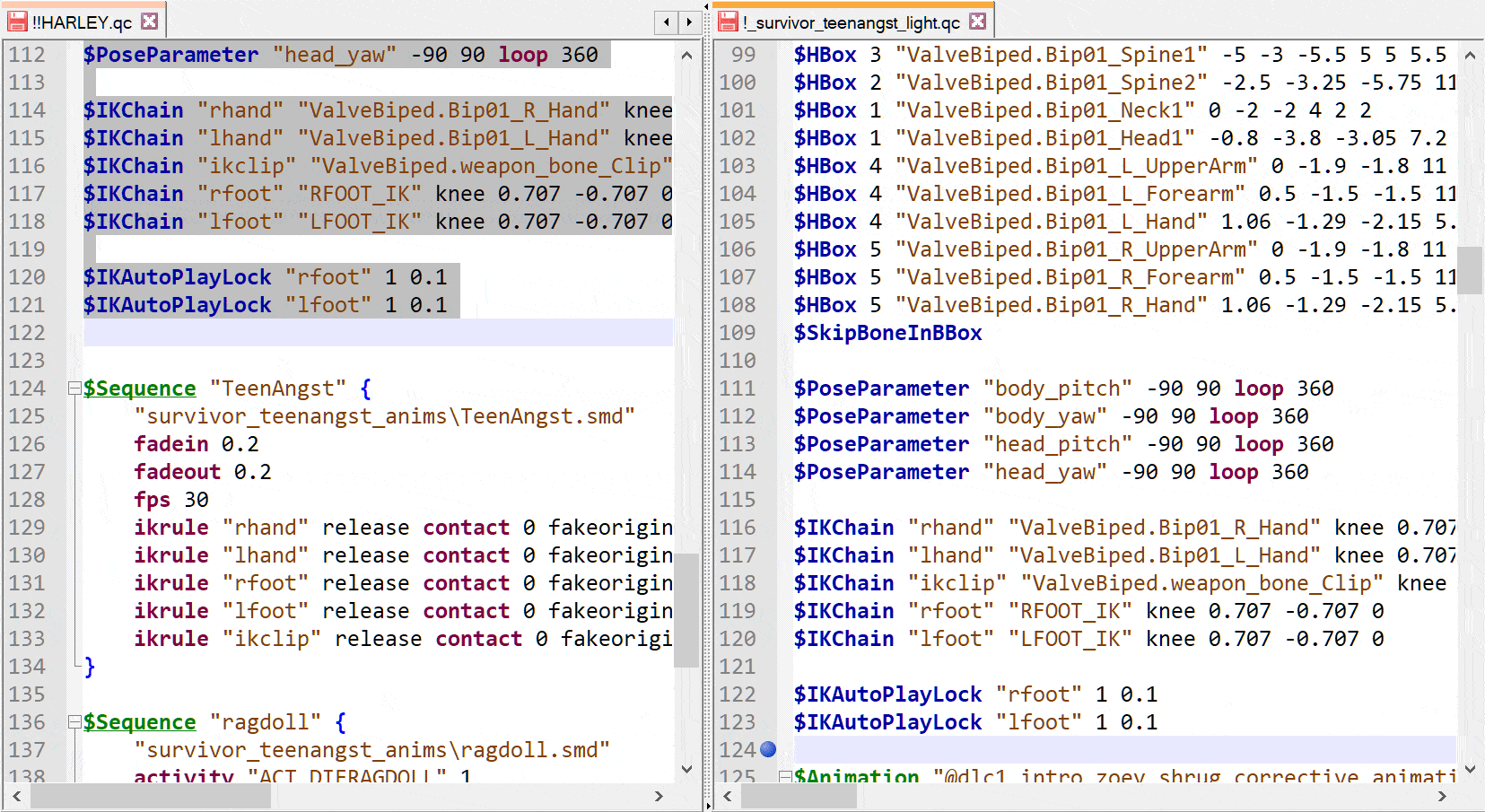Click "ValveBiped.Bip01_Head1" hitbox bone name
Viewport: 1485px width, 812px height.
[1045, 138]
